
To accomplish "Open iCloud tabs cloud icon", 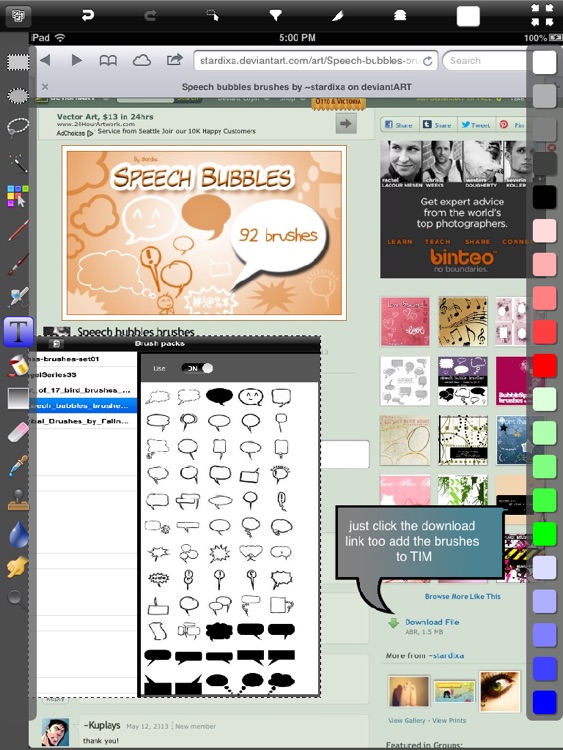I will pos(142,60).
